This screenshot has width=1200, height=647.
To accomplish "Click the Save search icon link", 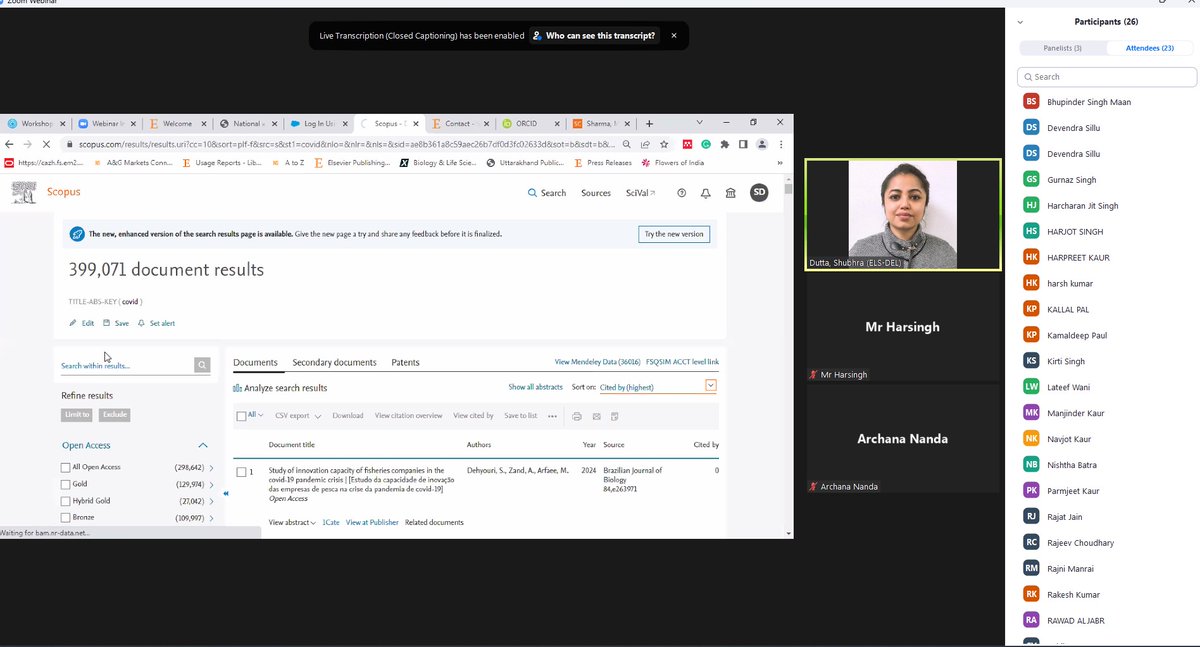I will point(116,323).
